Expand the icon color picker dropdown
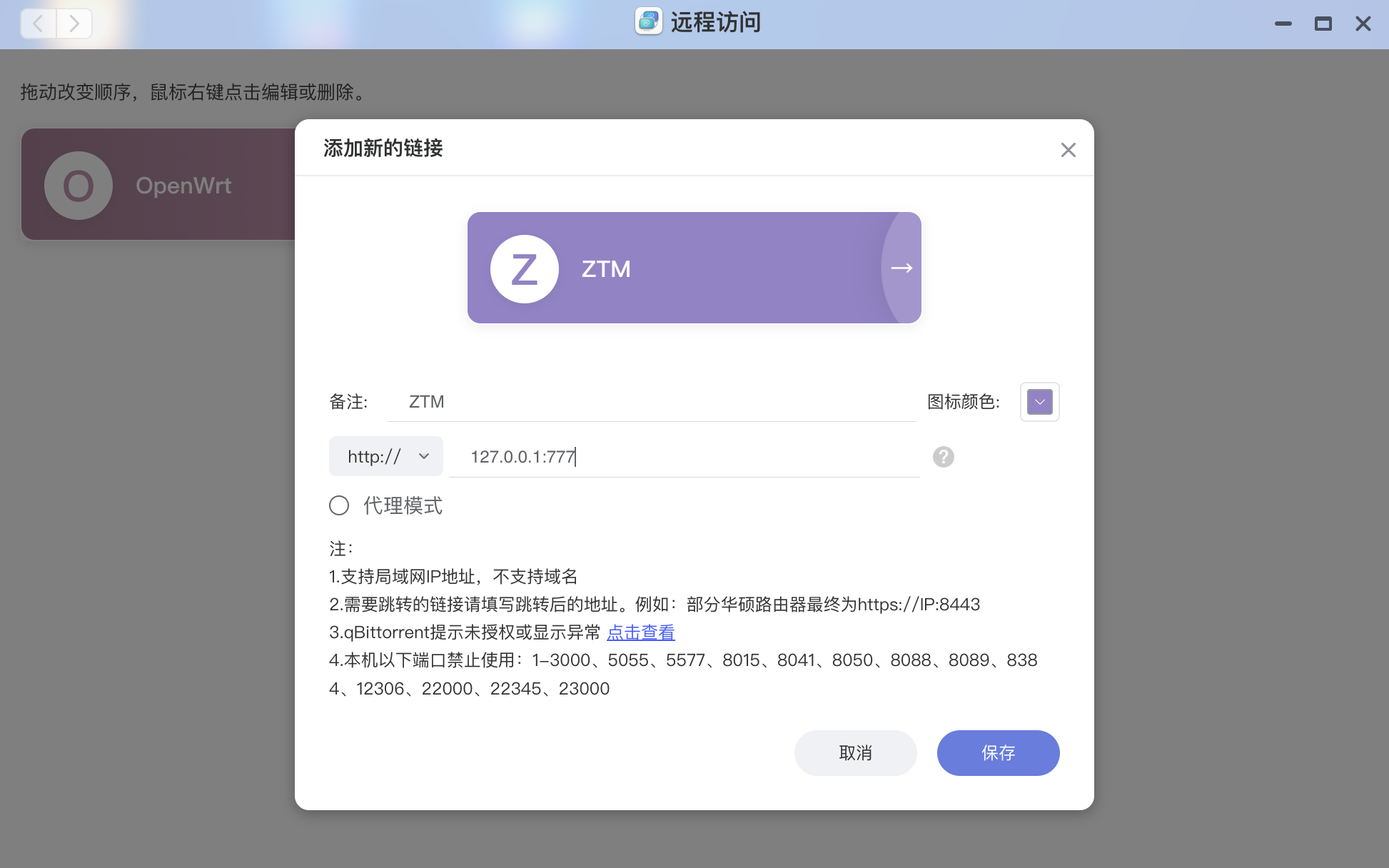Image resolution: width=1389 pixels, height=868 pixels. click(1039, 401)
